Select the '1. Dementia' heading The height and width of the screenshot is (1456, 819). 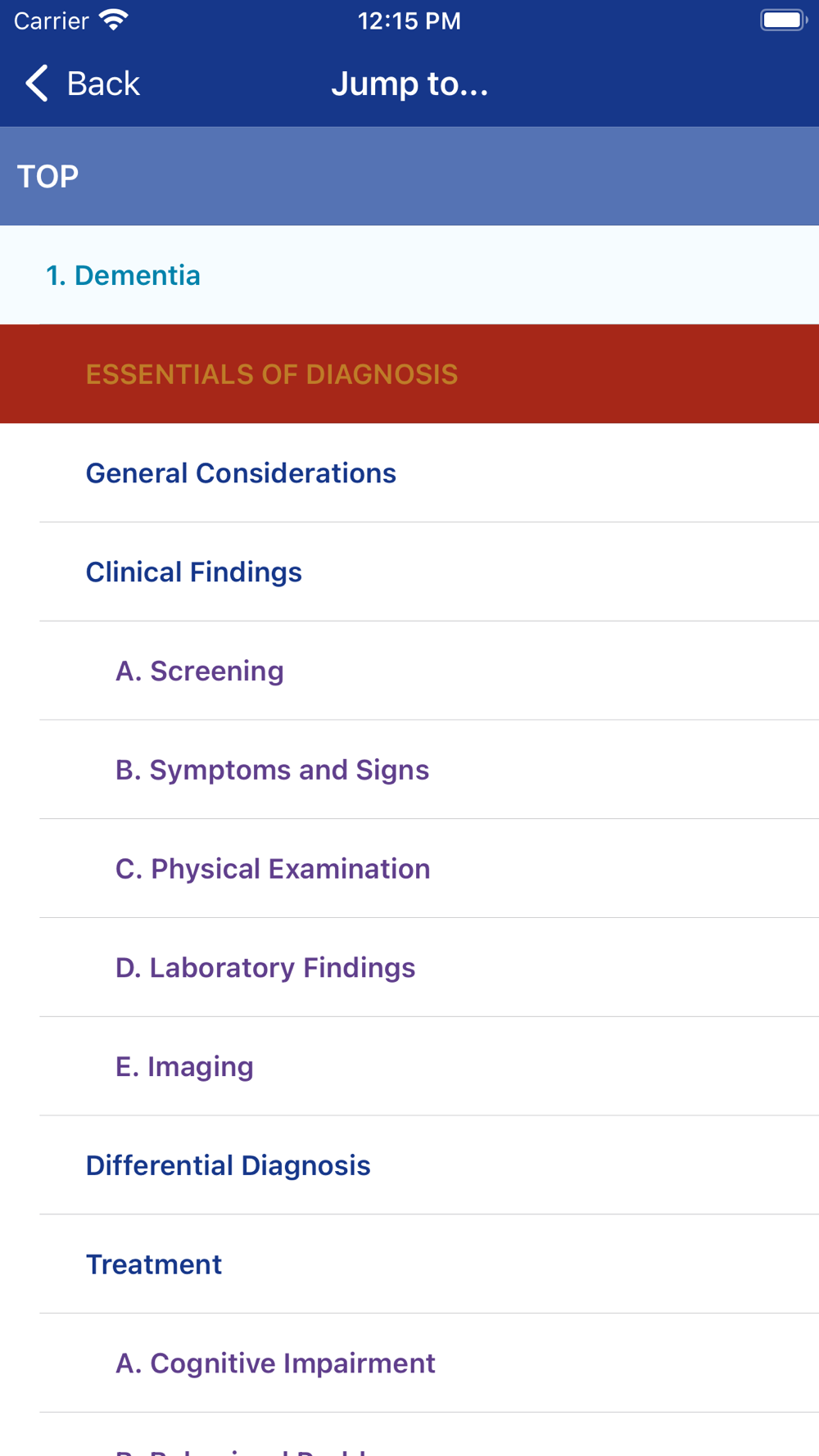coord(123,276)
